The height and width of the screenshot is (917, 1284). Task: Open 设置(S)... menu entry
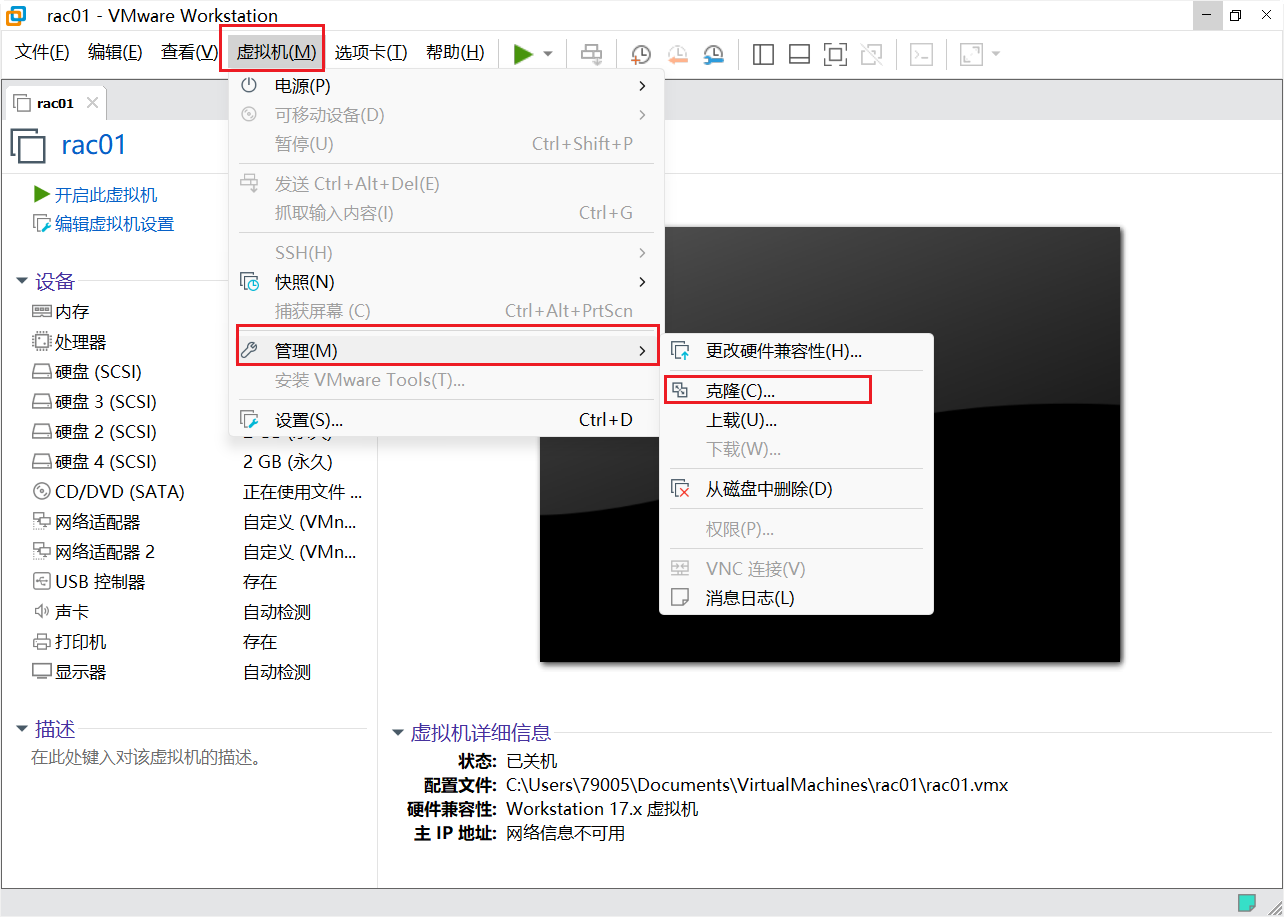444,420
